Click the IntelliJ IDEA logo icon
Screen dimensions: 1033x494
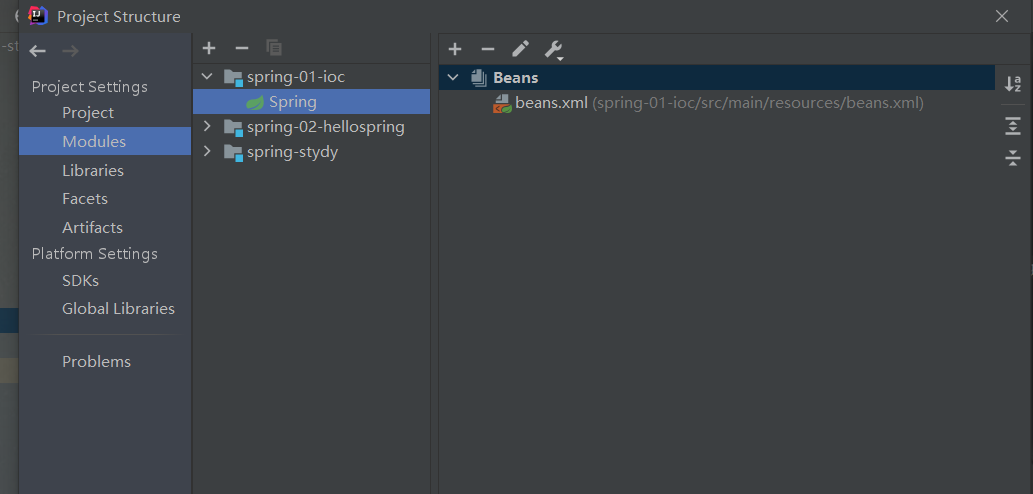point(38,16)
